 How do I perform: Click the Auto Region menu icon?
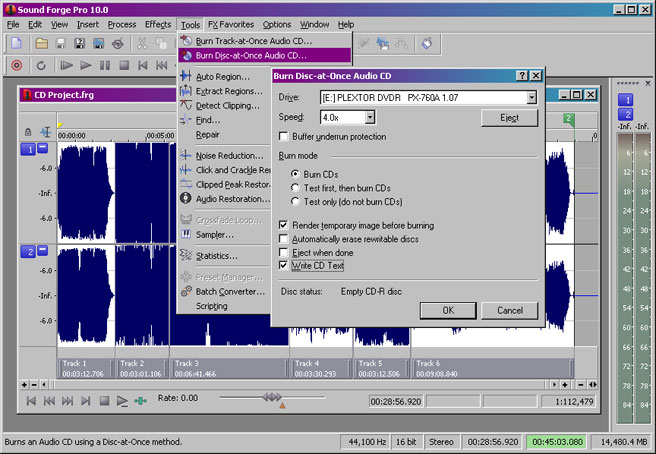click(186, 76)
